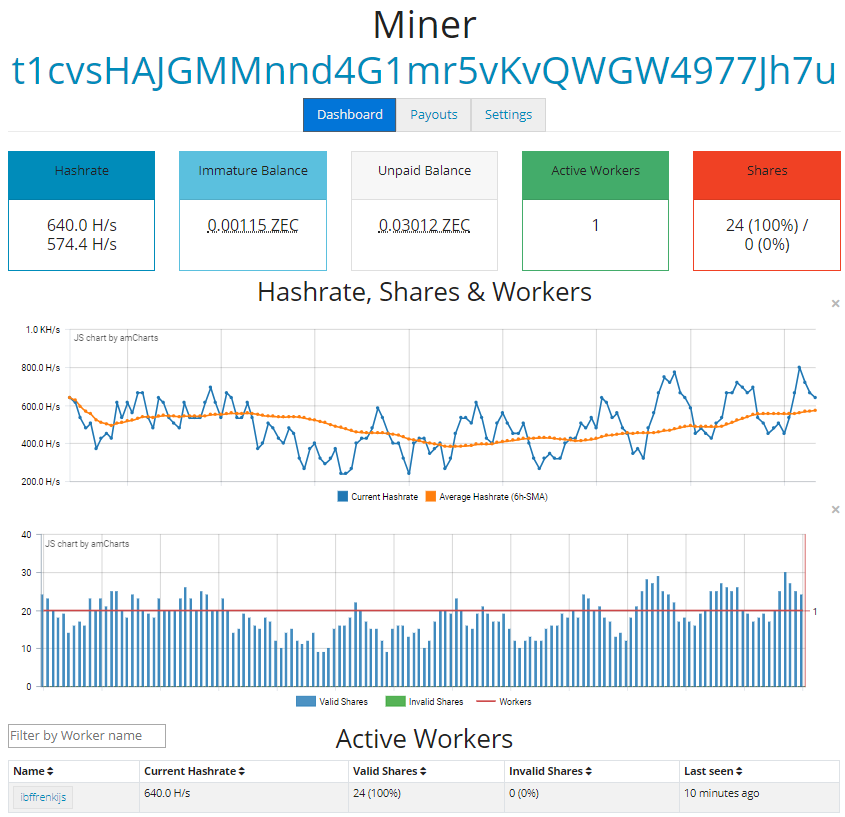Sort workers by the Current Hashrate column
The height and width of the screenshot is (817, 845).
241,771
